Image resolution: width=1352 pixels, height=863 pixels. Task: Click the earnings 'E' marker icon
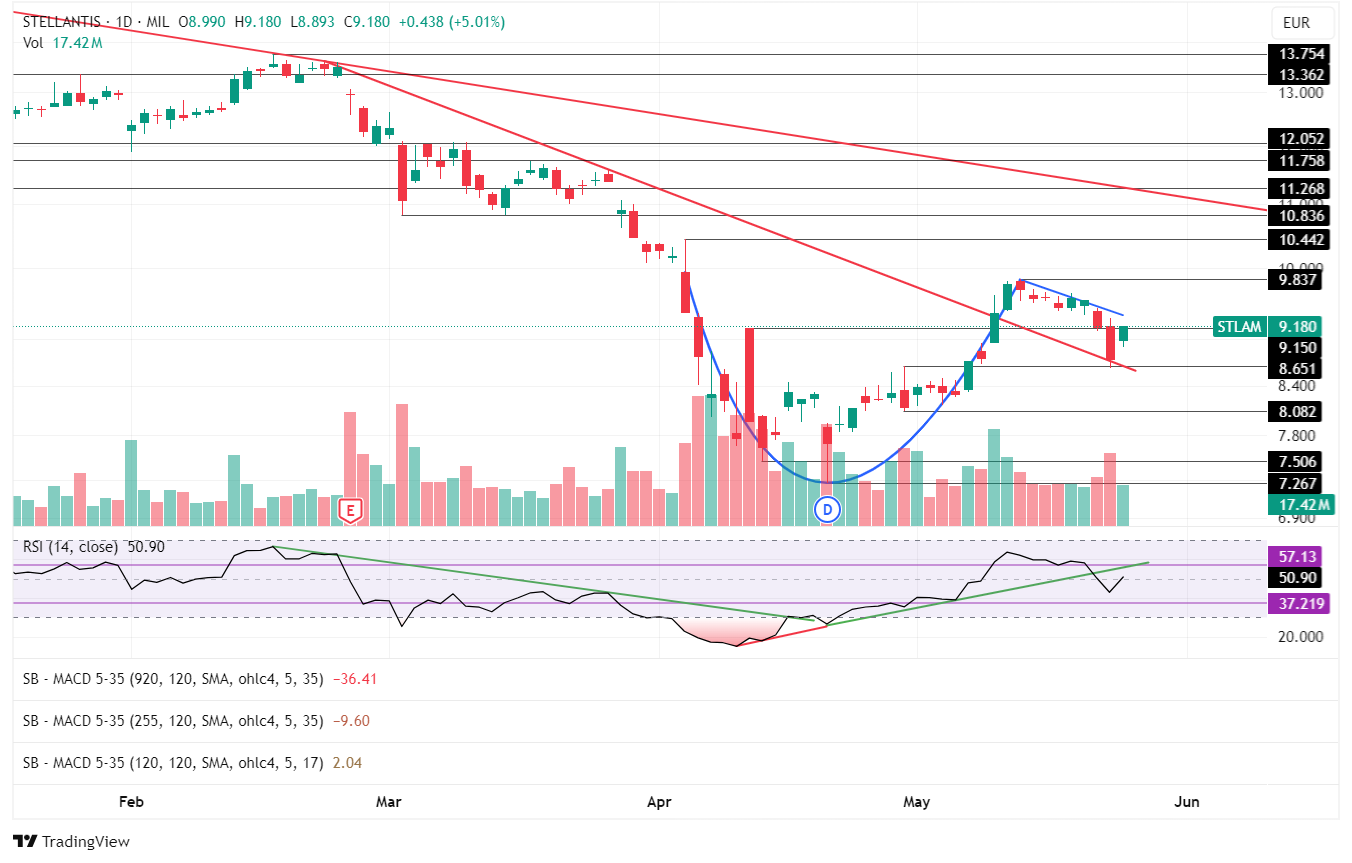[349, 510]
